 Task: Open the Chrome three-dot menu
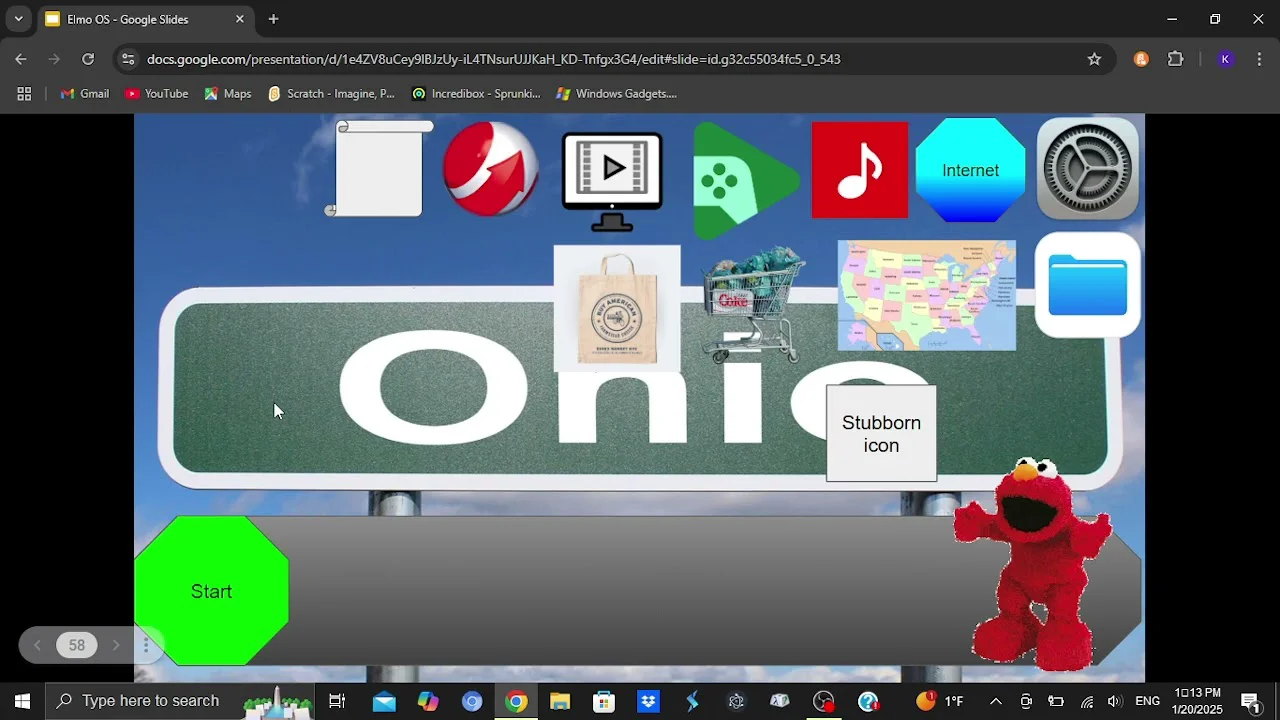point(1259,59)
